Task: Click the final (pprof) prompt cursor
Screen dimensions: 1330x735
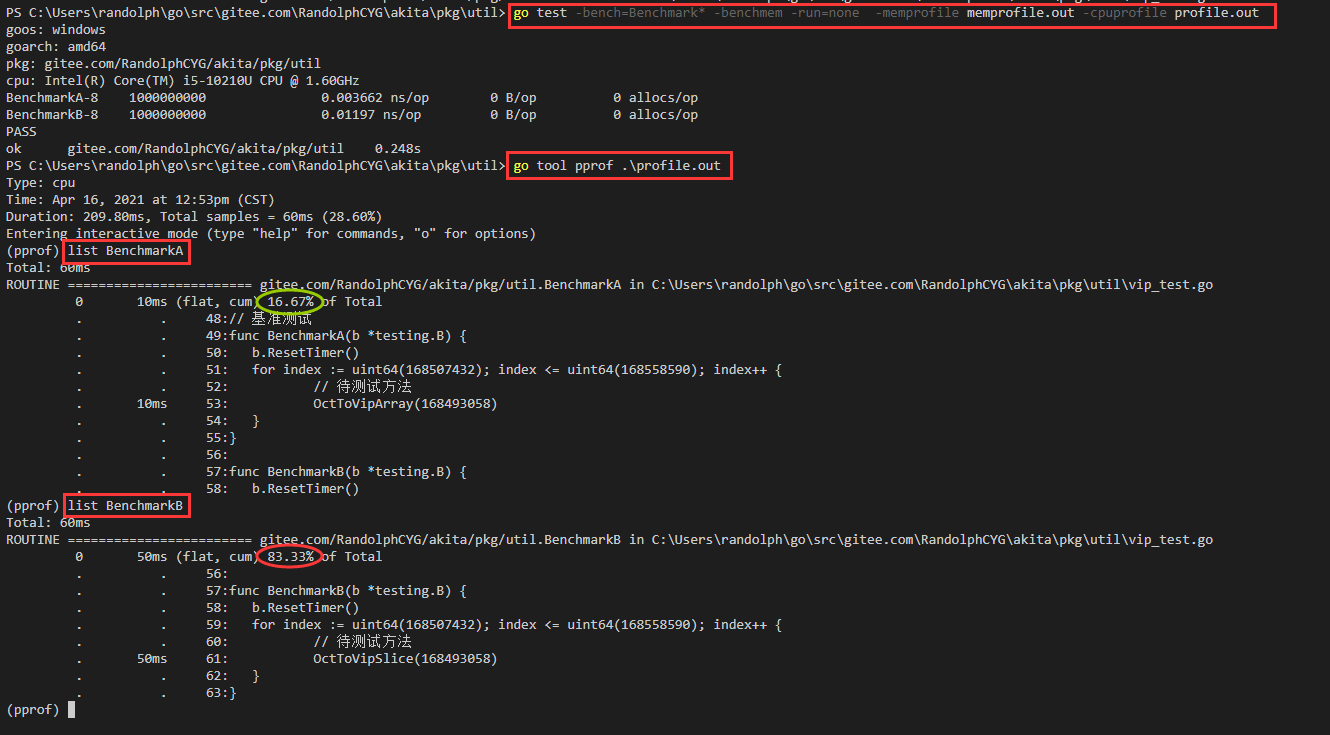Action: click(71, 710)
